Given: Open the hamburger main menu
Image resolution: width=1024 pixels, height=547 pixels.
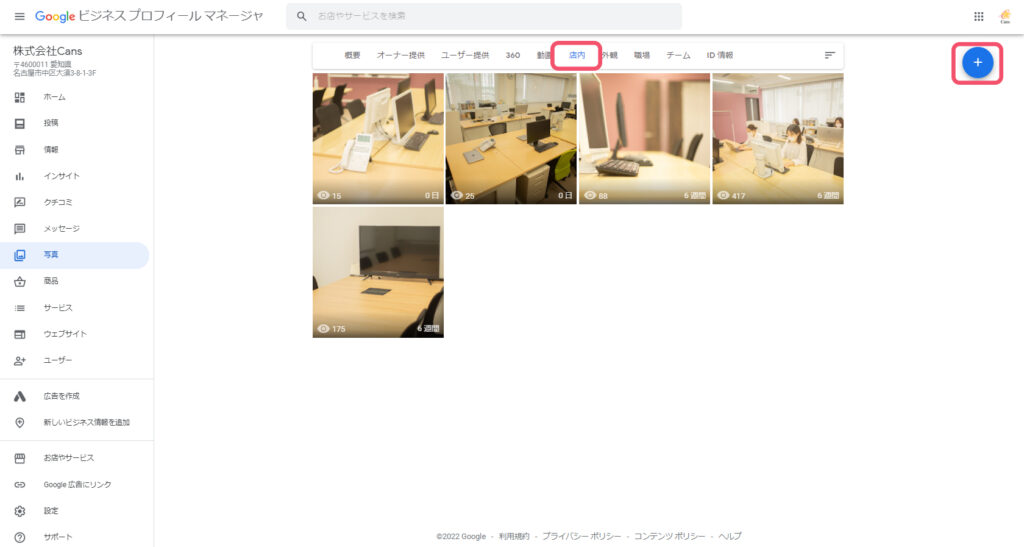Looking at the screenshot, I should [19, 16].
